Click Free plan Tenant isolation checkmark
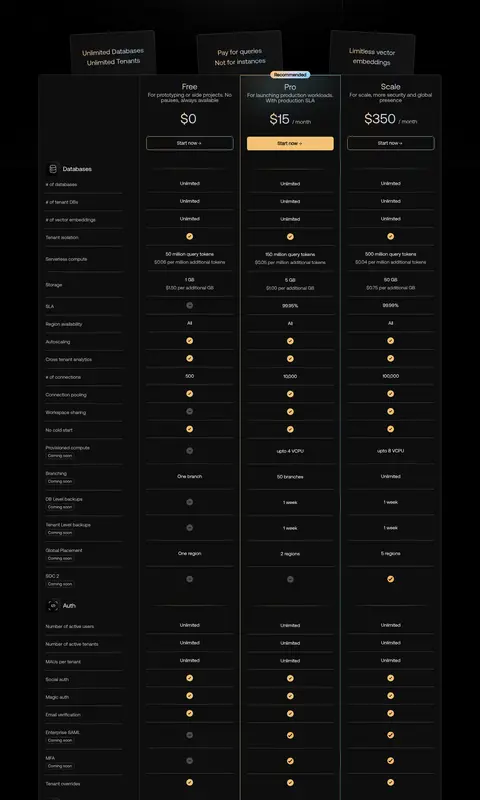480x800 pixels. click(x=190, y=237)
